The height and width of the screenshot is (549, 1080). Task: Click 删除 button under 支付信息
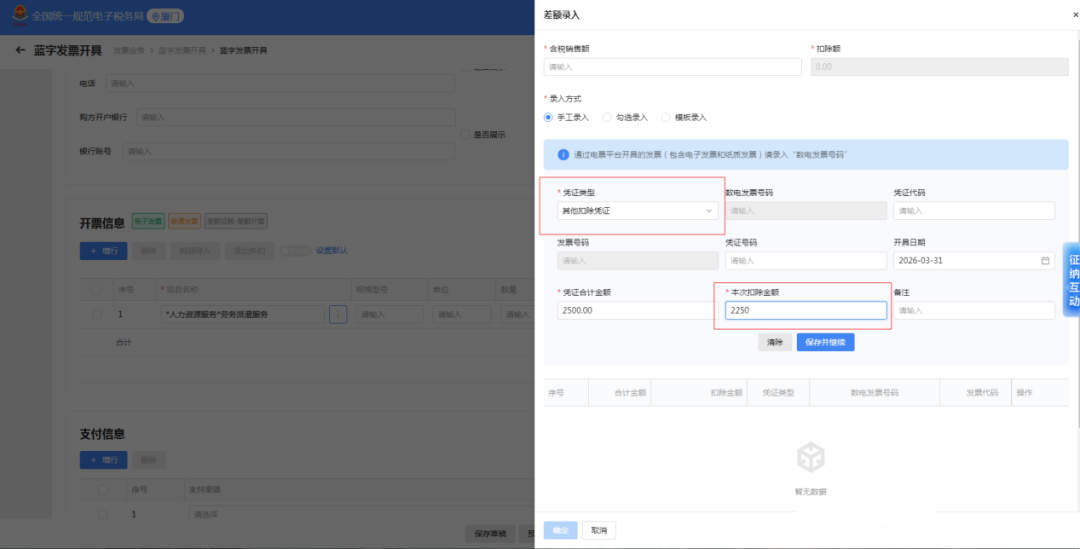pyautogui.click(x=149, y=460)
